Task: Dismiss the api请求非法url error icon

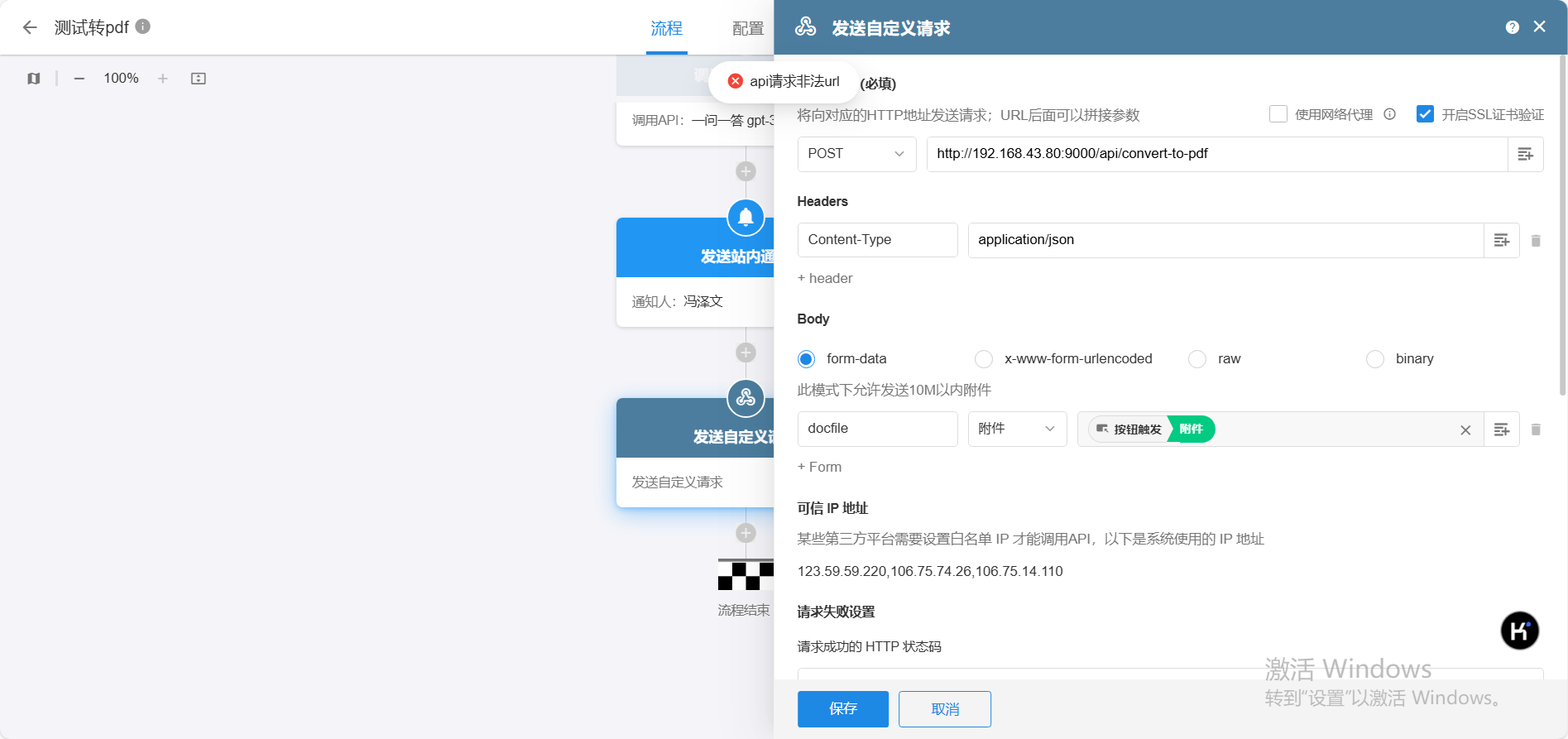Action: 735,81
